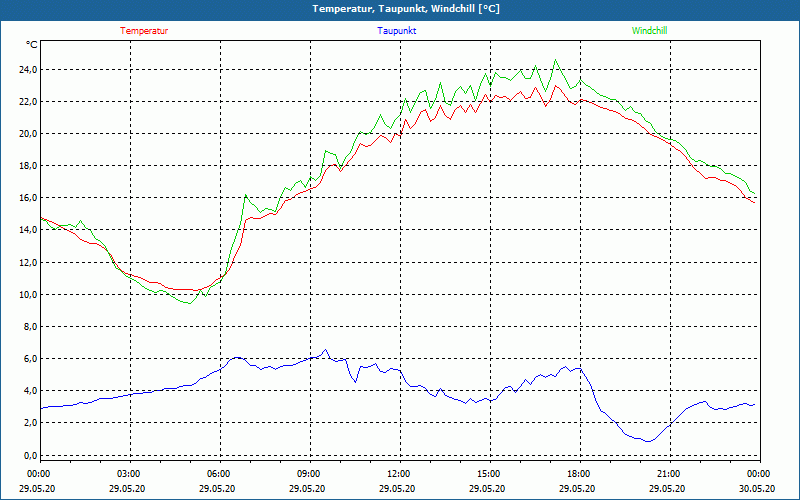The image size is (800, 500).
Task: Click the 03:00 time axis label
Action: (x=128, y=474)
